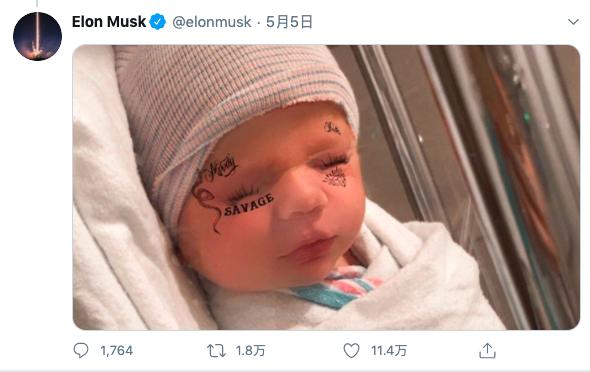Viewport: 590px width, 372px height.
Task: View the 1.8万 retweets count
Action: [x=251, y=351]
